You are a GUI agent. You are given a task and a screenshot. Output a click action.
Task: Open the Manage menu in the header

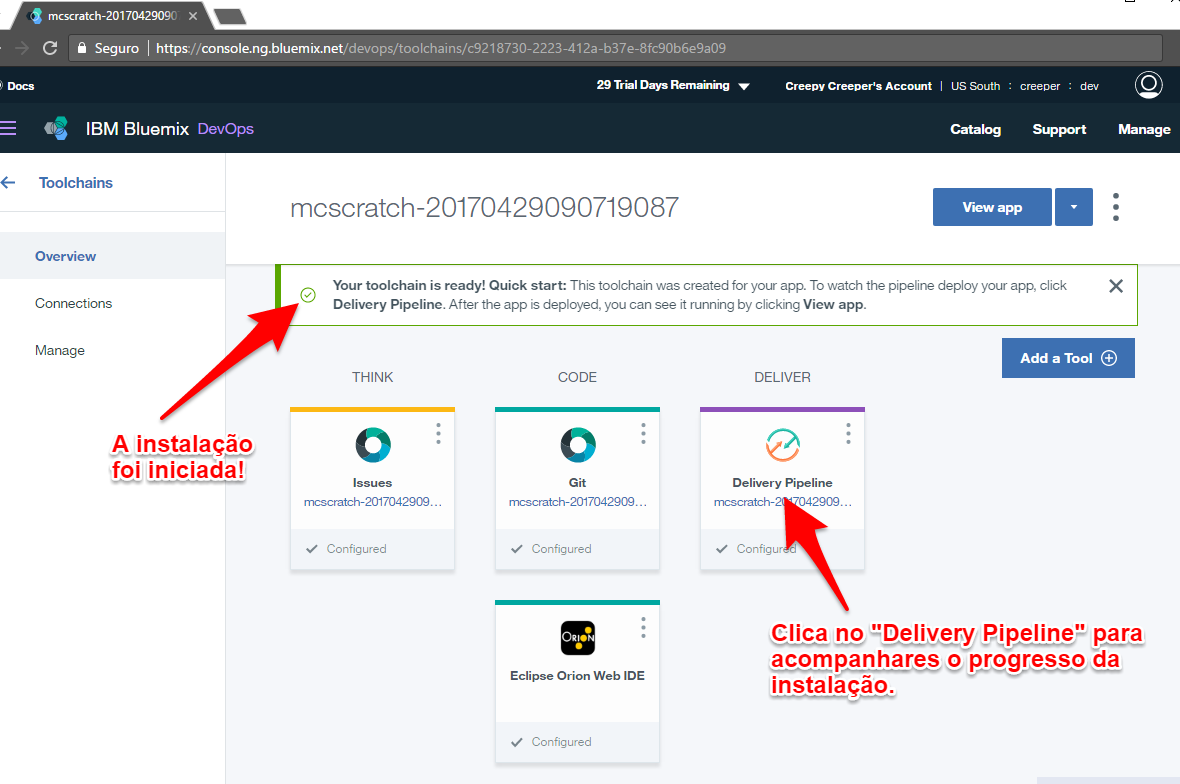coord(1144,129)
